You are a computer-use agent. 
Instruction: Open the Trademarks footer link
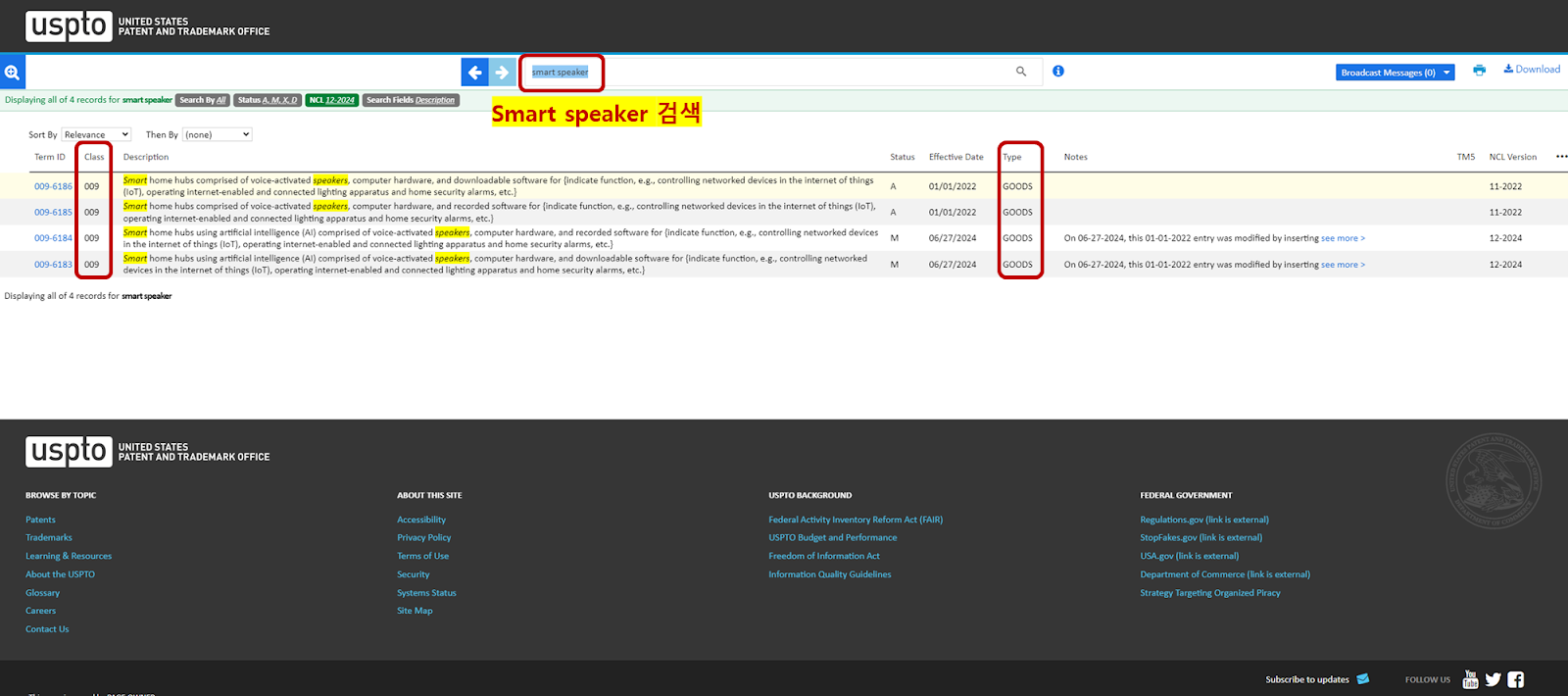pyautogui.click(x=49, y=537)
